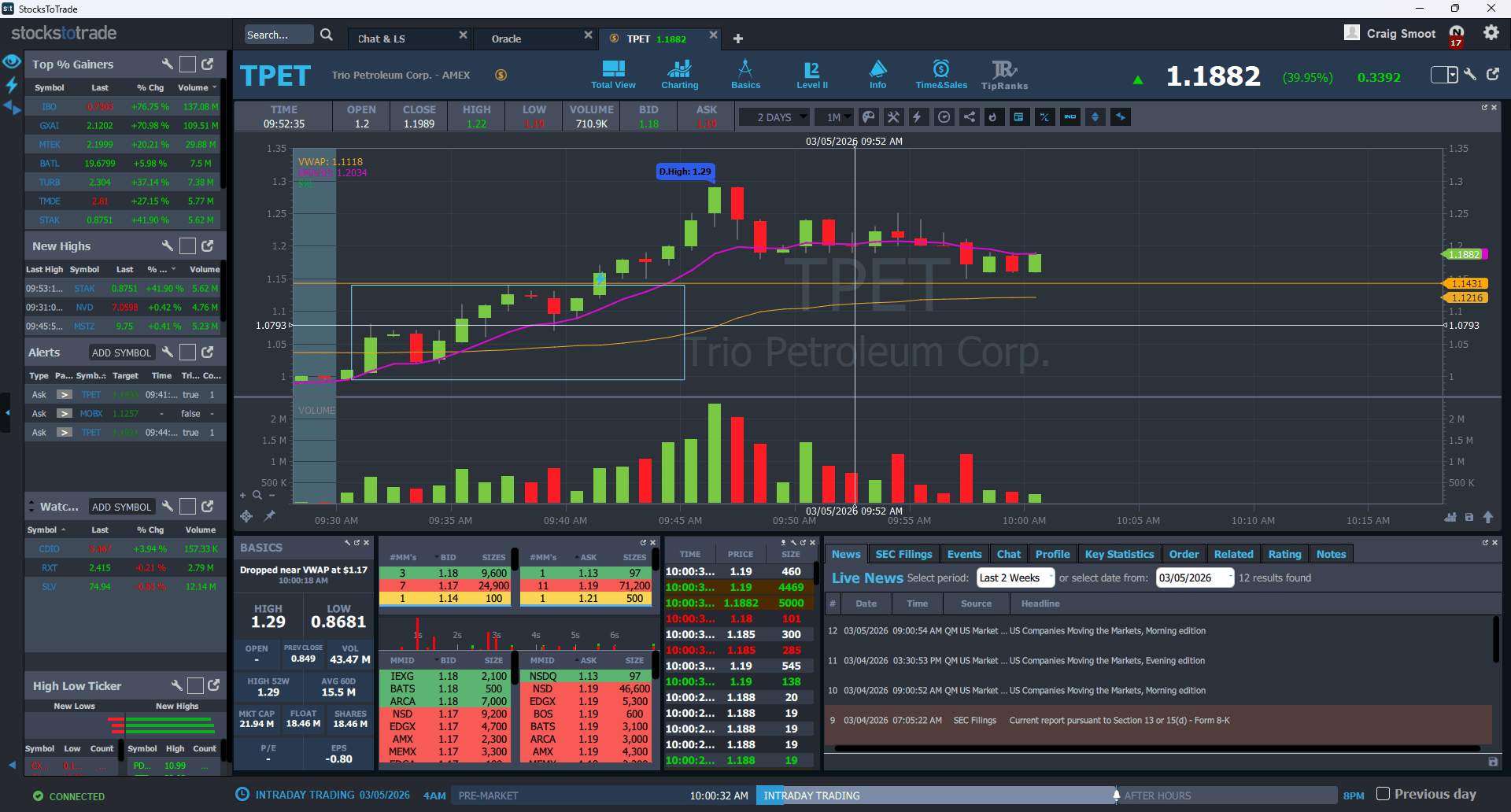
Task: Open Top % Gainers settings wrench
Action: pyautogui.click(x=167, y=64)
